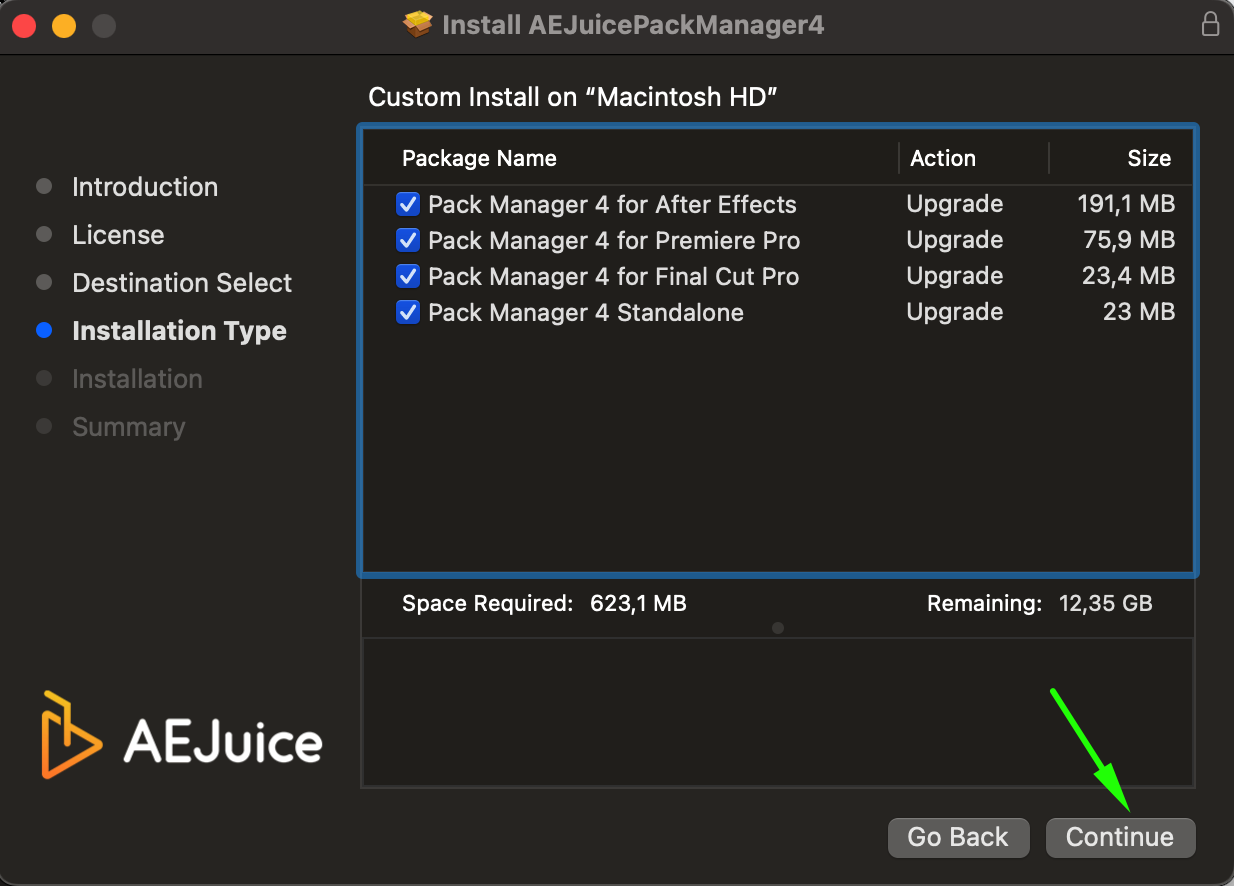Viewport: 1234px width, 886px height.
Task: Click the empty package description box
Action: 777,712
